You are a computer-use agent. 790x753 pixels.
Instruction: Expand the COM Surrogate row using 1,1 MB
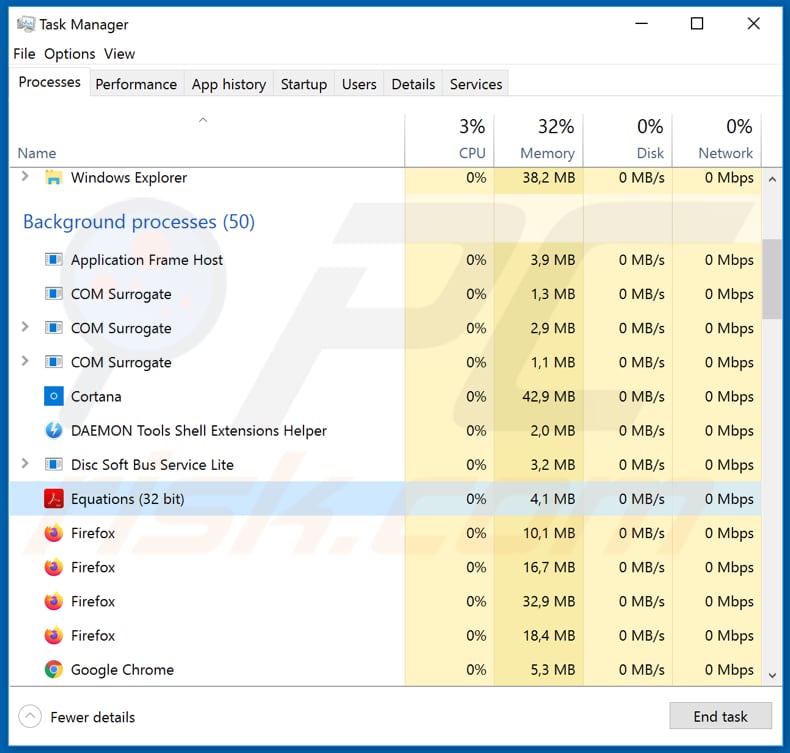click(x=25, y=361)
